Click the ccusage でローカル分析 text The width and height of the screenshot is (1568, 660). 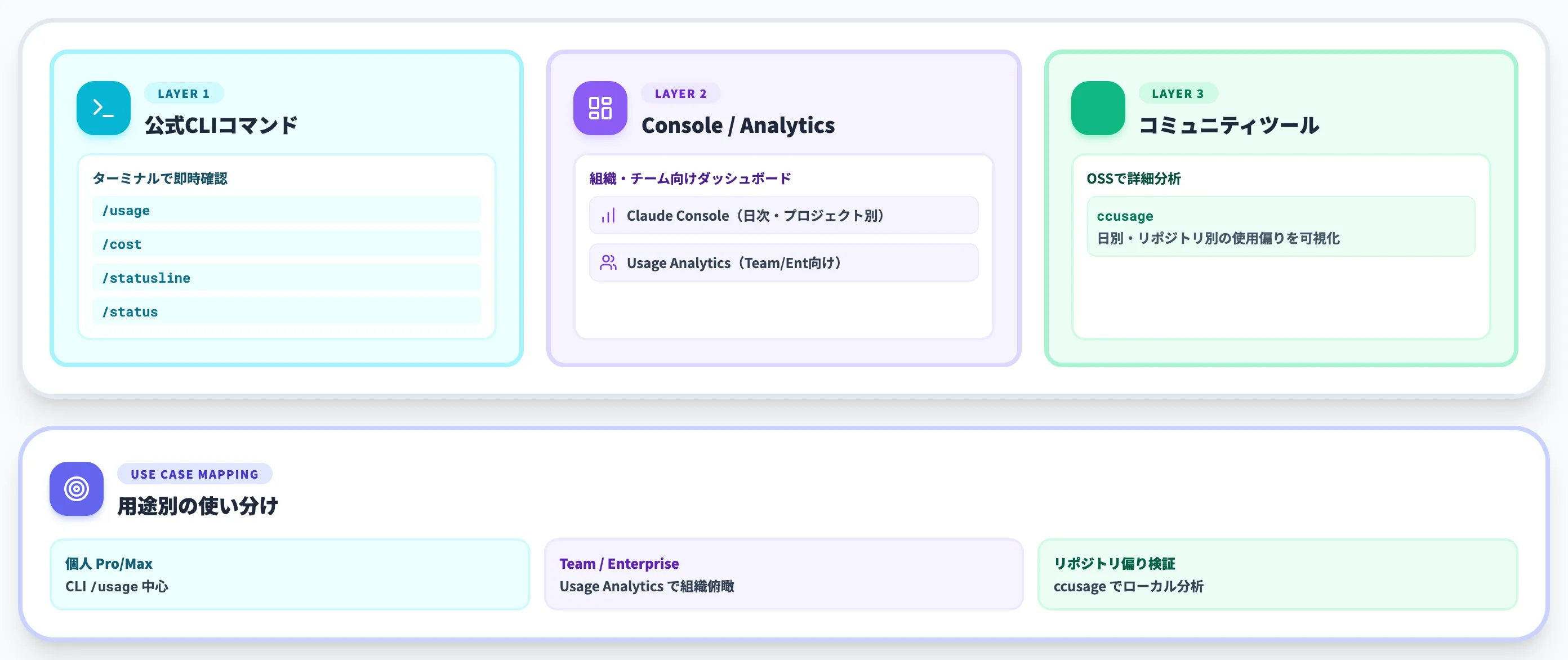(1128, 586)
